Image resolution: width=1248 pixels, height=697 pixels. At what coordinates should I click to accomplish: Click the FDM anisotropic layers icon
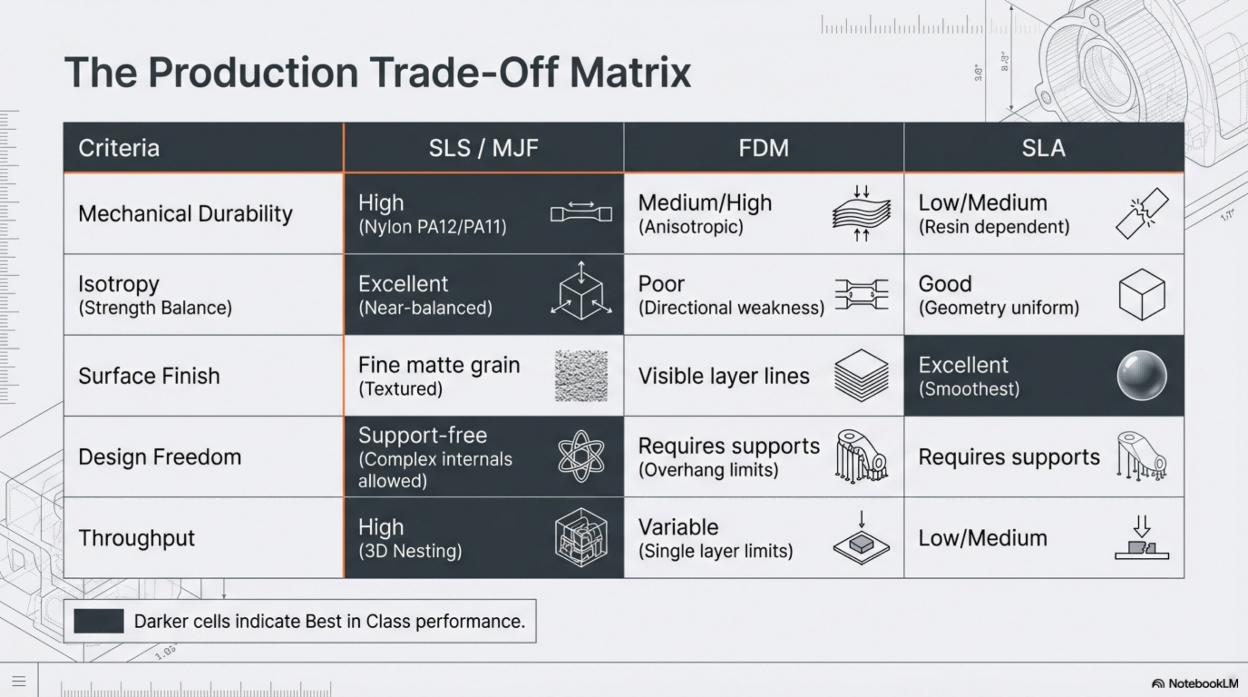tap(861, 213)
